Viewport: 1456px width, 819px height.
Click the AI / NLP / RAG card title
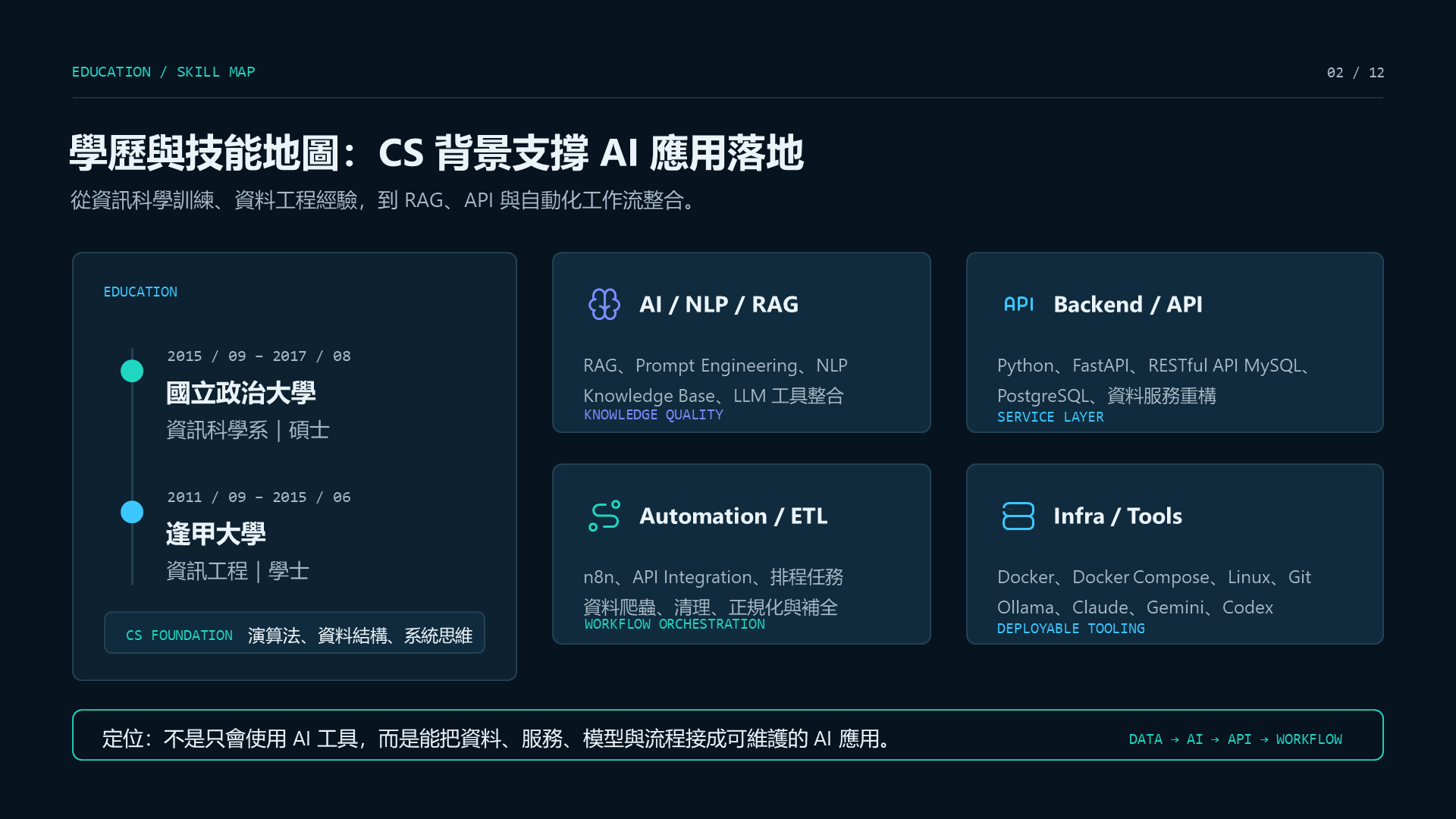tap(719, 304)
